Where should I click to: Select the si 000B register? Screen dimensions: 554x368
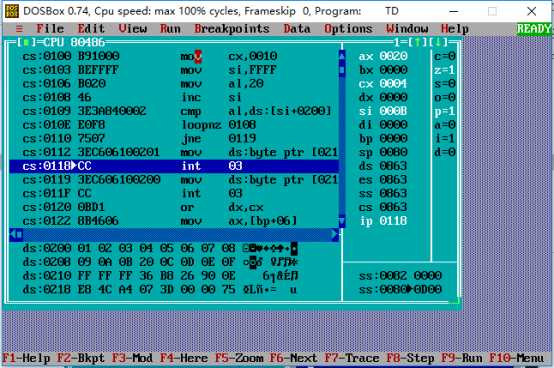383,111
